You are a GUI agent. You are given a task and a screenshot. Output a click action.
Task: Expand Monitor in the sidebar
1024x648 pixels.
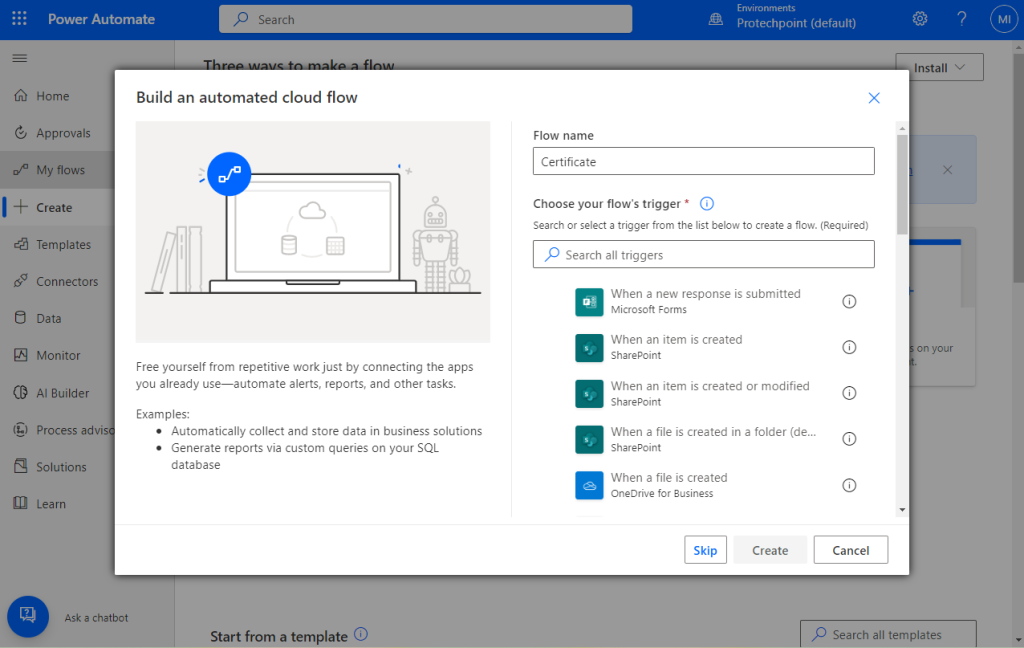(57, 356)
